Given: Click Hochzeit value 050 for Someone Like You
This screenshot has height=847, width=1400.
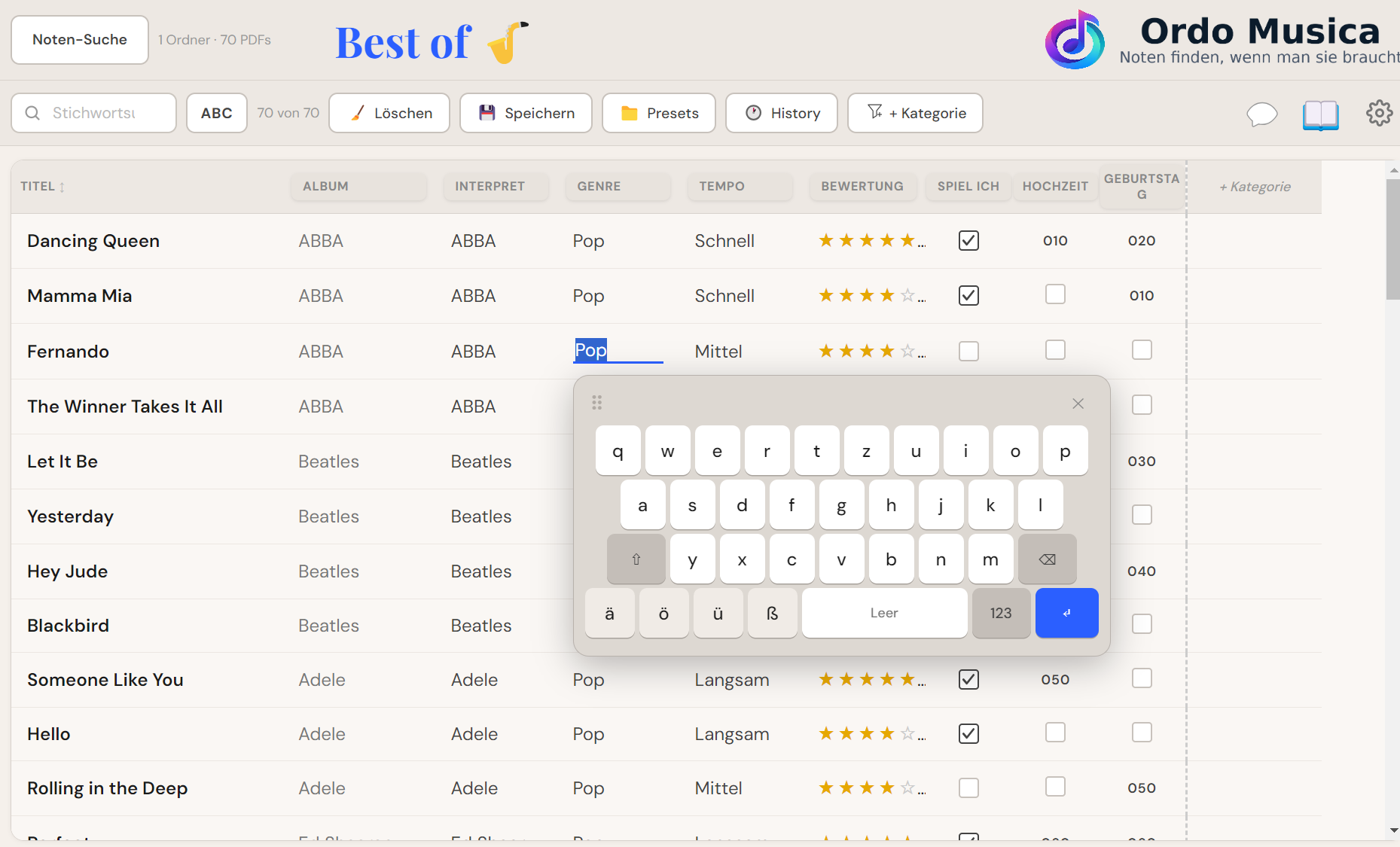Looking at the screenshot, I should pos(1055,680).
